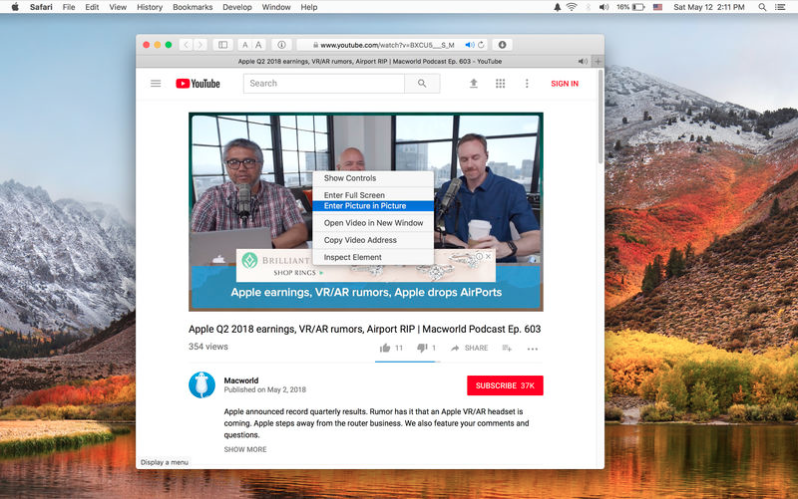
Task: Add video to playlist icon
Action: click(507, 348)
